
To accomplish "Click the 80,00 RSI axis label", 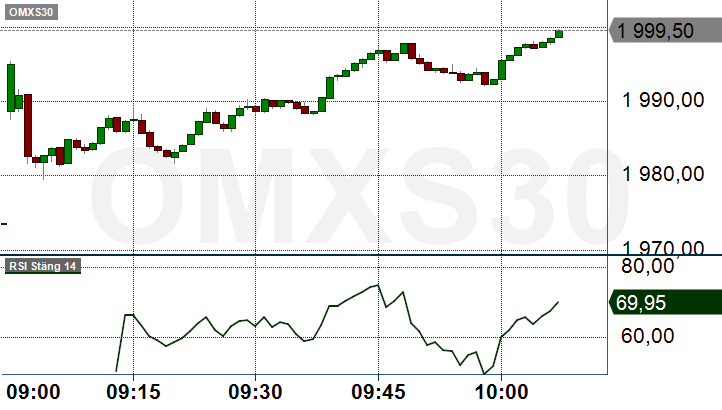I will [647, 266].
